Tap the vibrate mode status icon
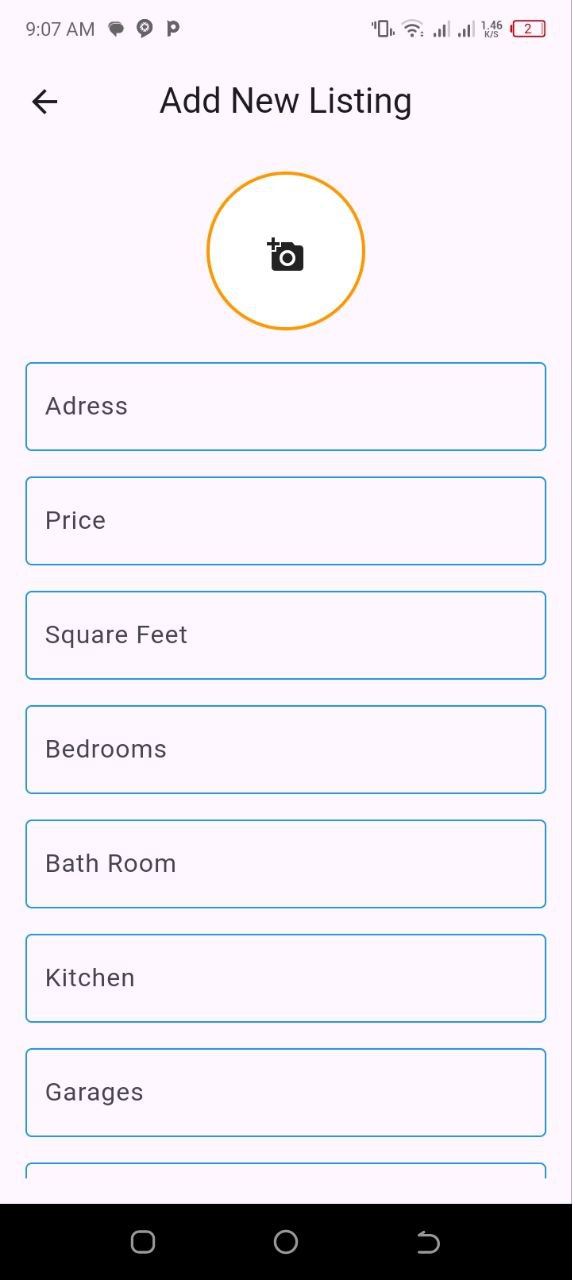The height and width of the screenshot is (1280, 572). [x=382, y=29]
